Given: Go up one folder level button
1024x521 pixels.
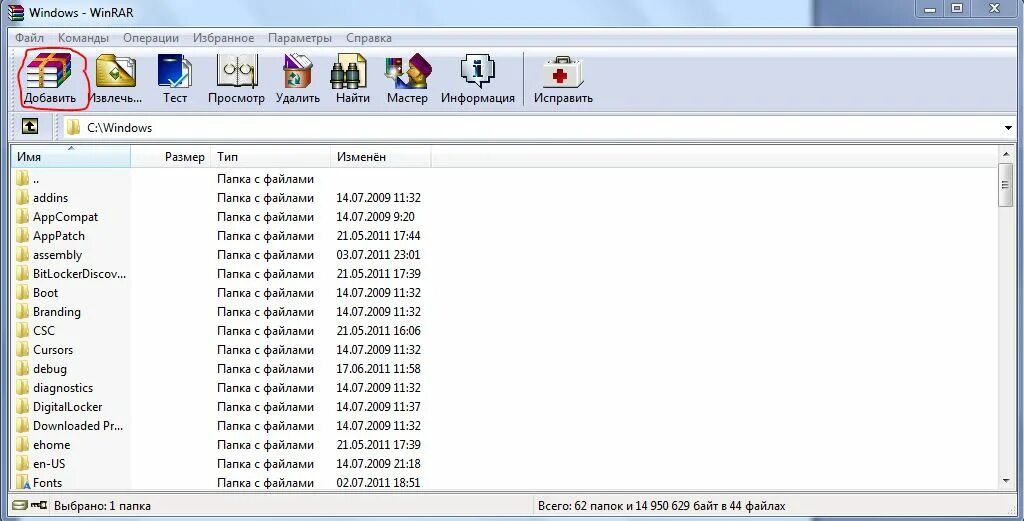Looking at the screenshot, I should coord(29,127).
